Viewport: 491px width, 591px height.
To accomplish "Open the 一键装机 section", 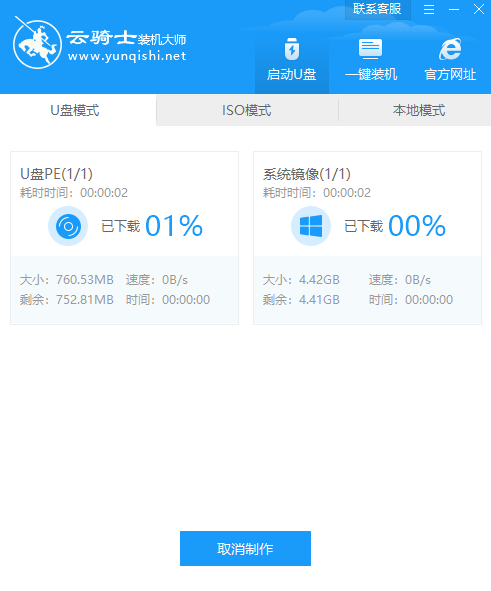I will [x=371, y=60].
